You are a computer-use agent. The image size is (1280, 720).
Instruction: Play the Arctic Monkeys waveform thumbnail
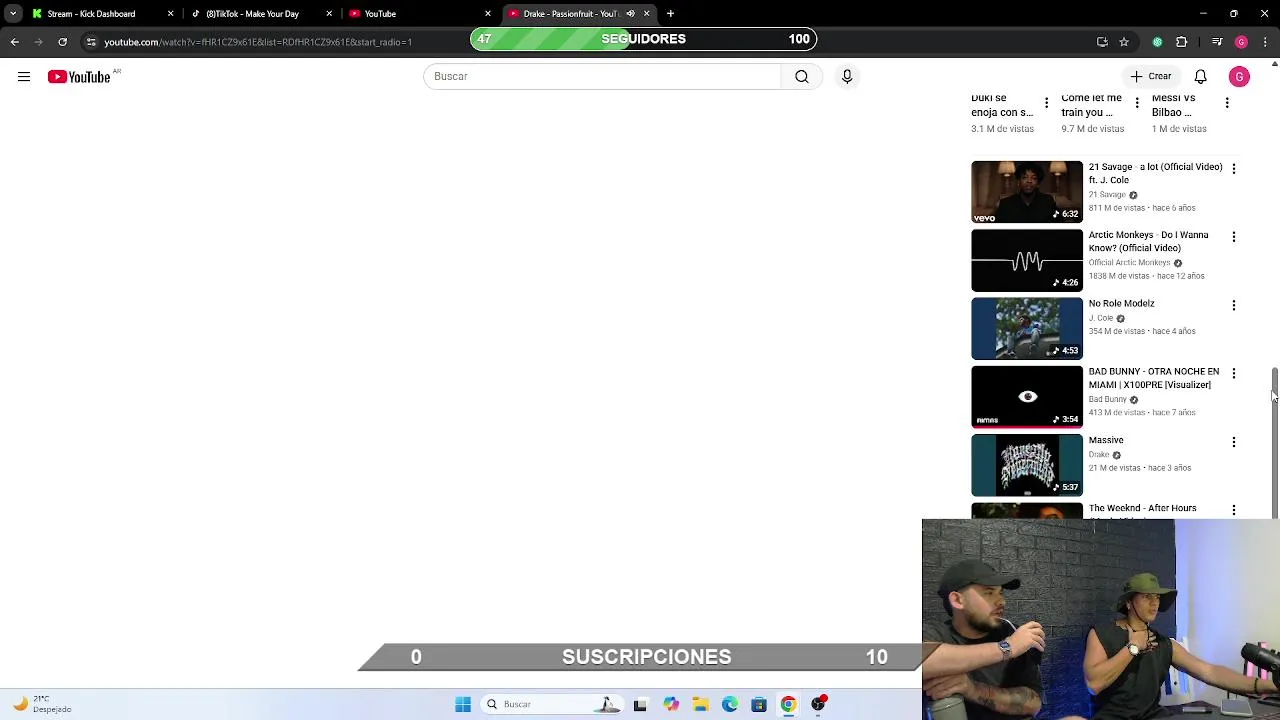click(1027, 260)
